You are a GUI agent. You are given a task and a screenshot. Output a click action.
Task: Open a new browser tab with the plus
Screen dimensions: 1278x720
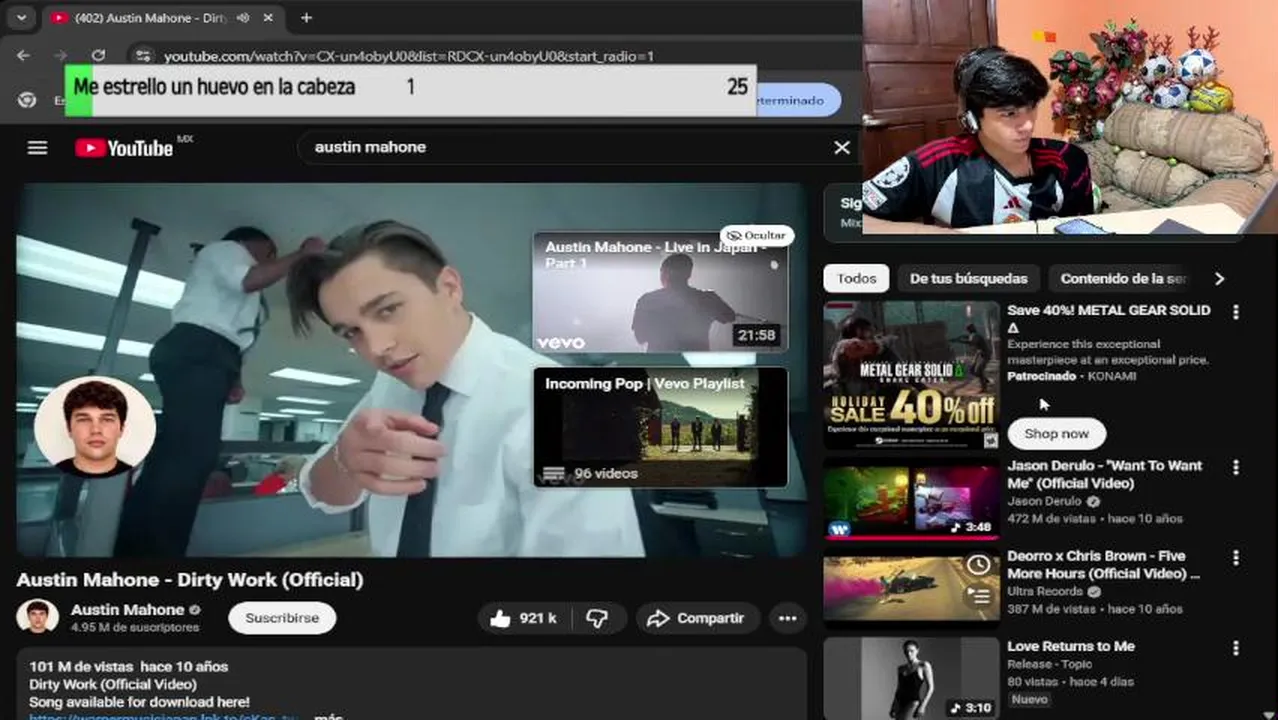(306, 17)
